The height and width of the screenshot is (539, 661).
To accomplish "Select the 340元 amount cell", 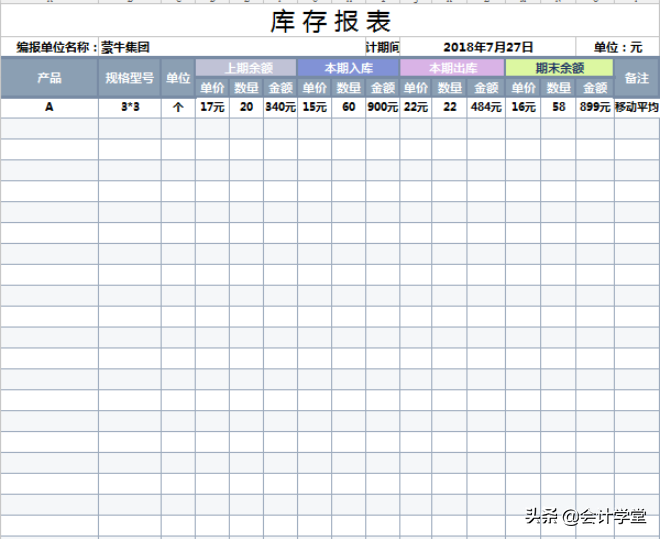I will (280, 107).
